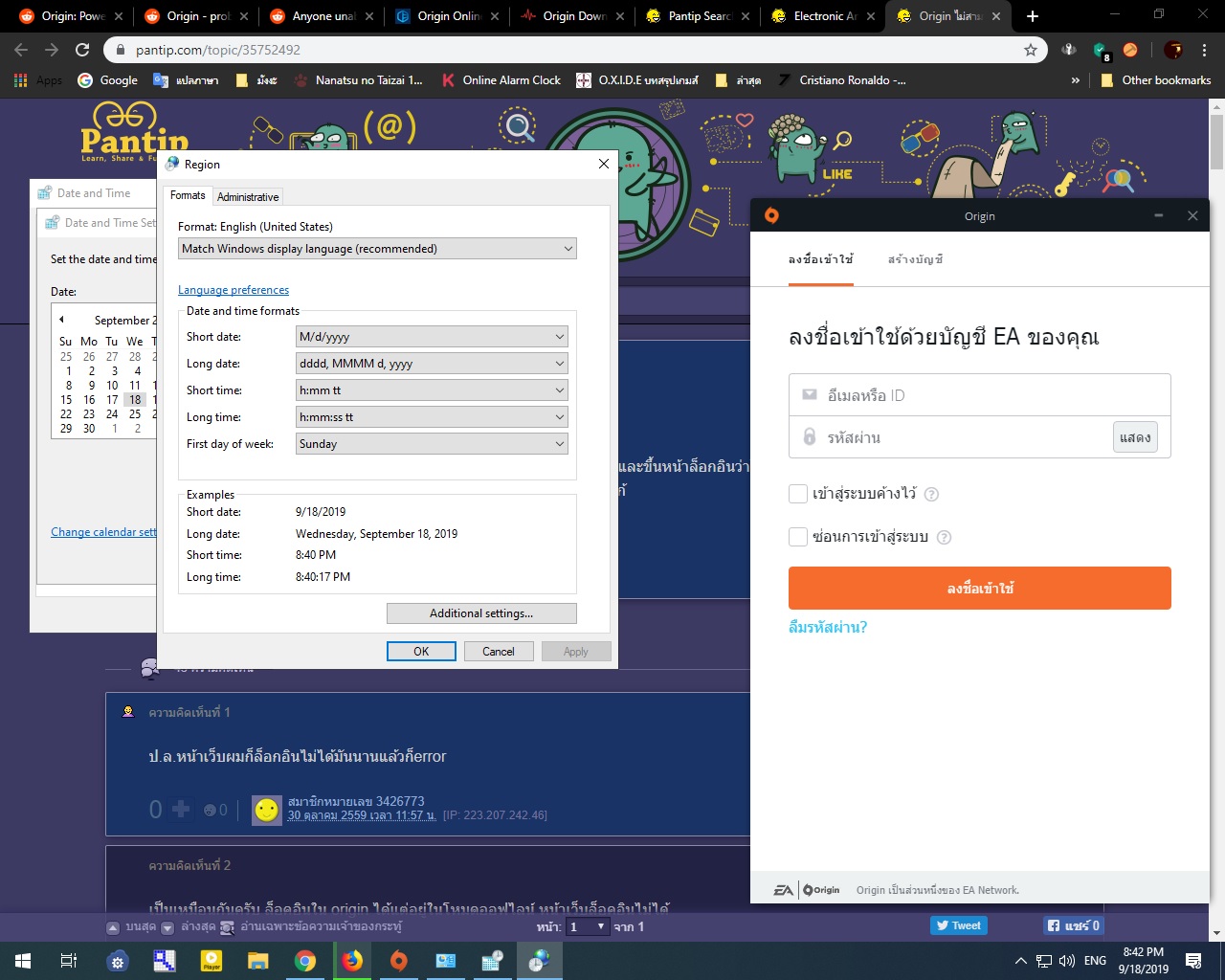Open the Action Center notifications icon
1225x980 pixels.
[x=1193, y=961]
